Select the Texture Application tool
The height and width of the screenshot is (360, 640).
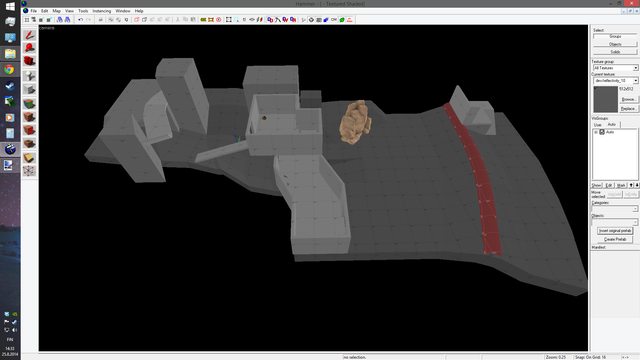click(29, 104)
